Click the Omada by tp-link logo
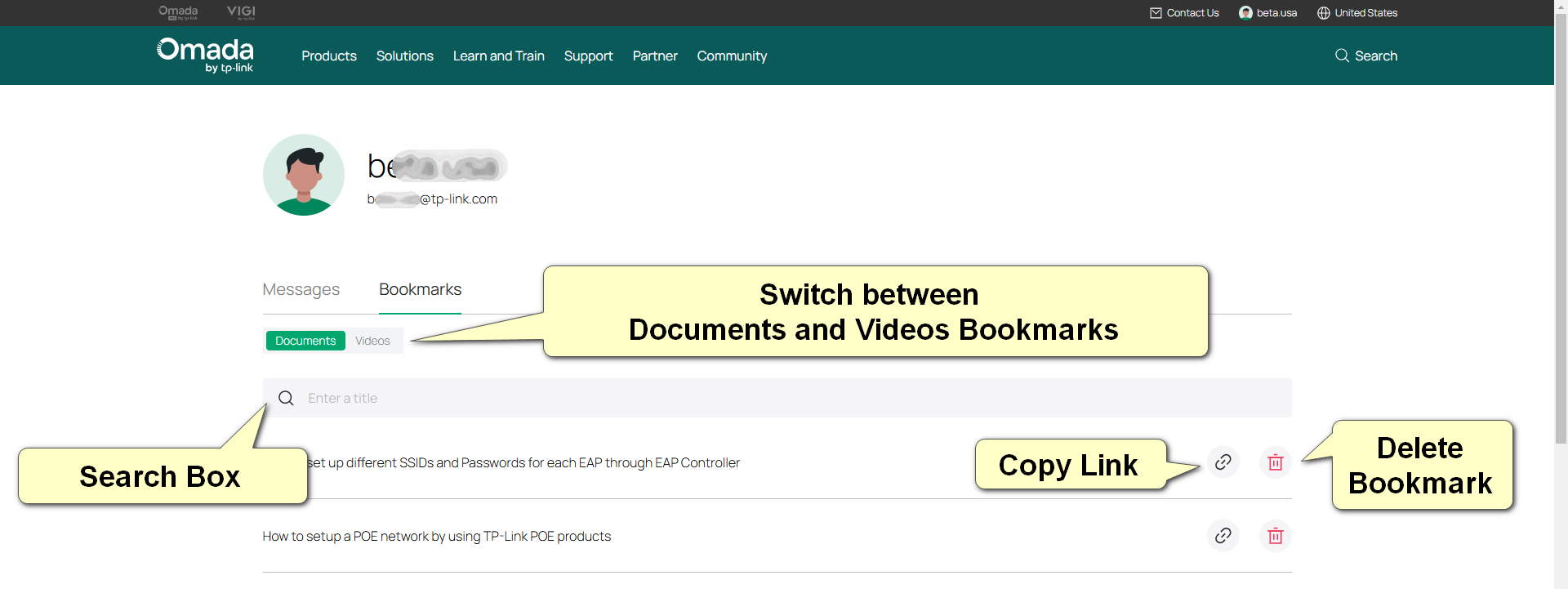Screen dimensions: 1568x589 205,56
